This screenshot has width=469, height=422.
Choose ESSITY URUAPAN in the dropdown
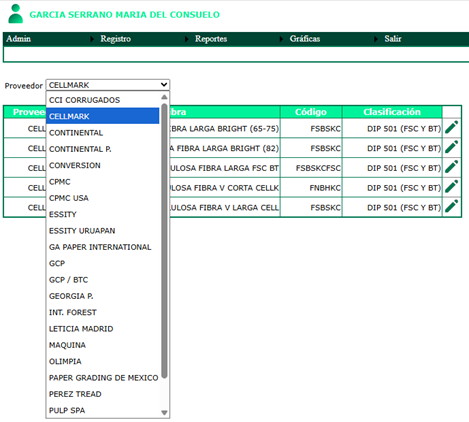pyautogui.click(x=103, y=231)
